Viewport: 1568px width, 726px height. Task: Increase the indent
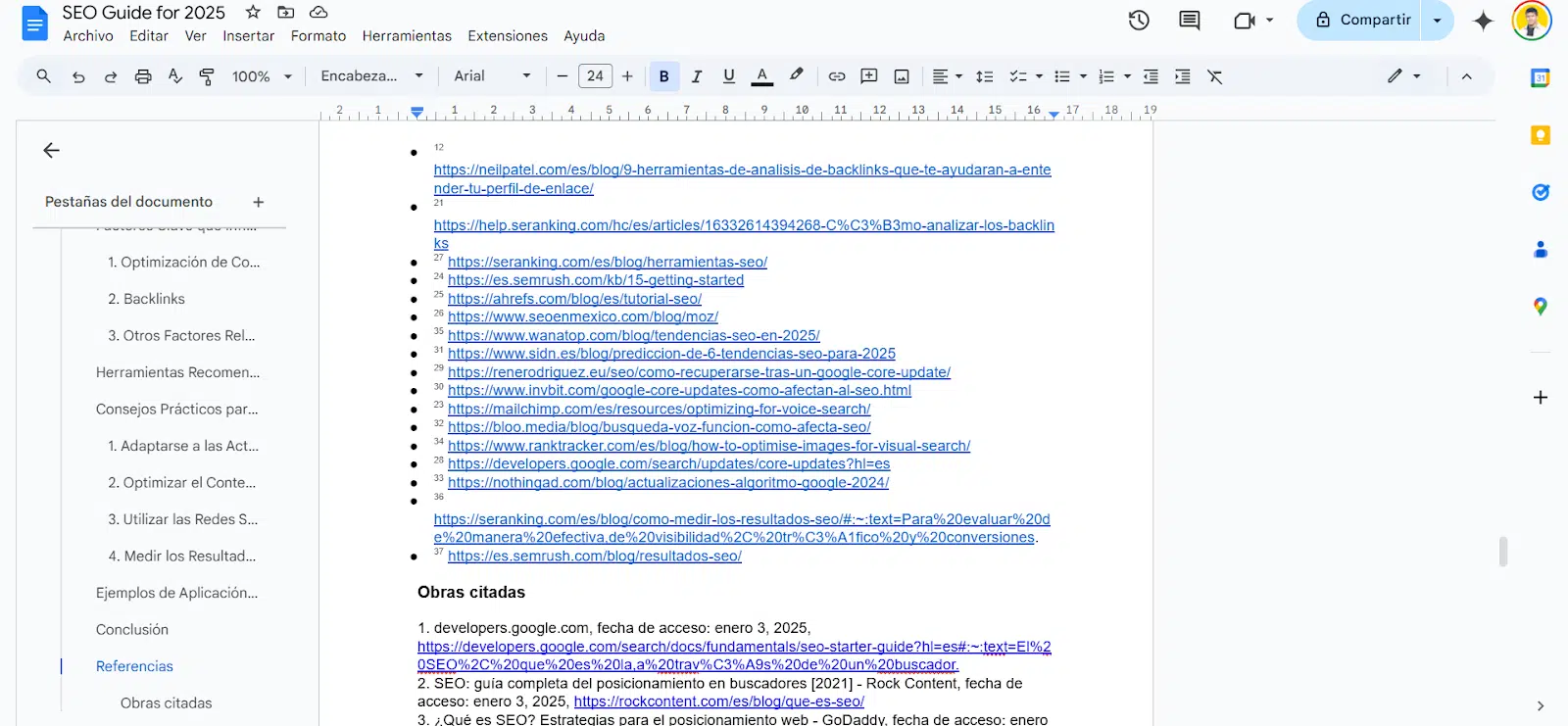(1183, 76)
